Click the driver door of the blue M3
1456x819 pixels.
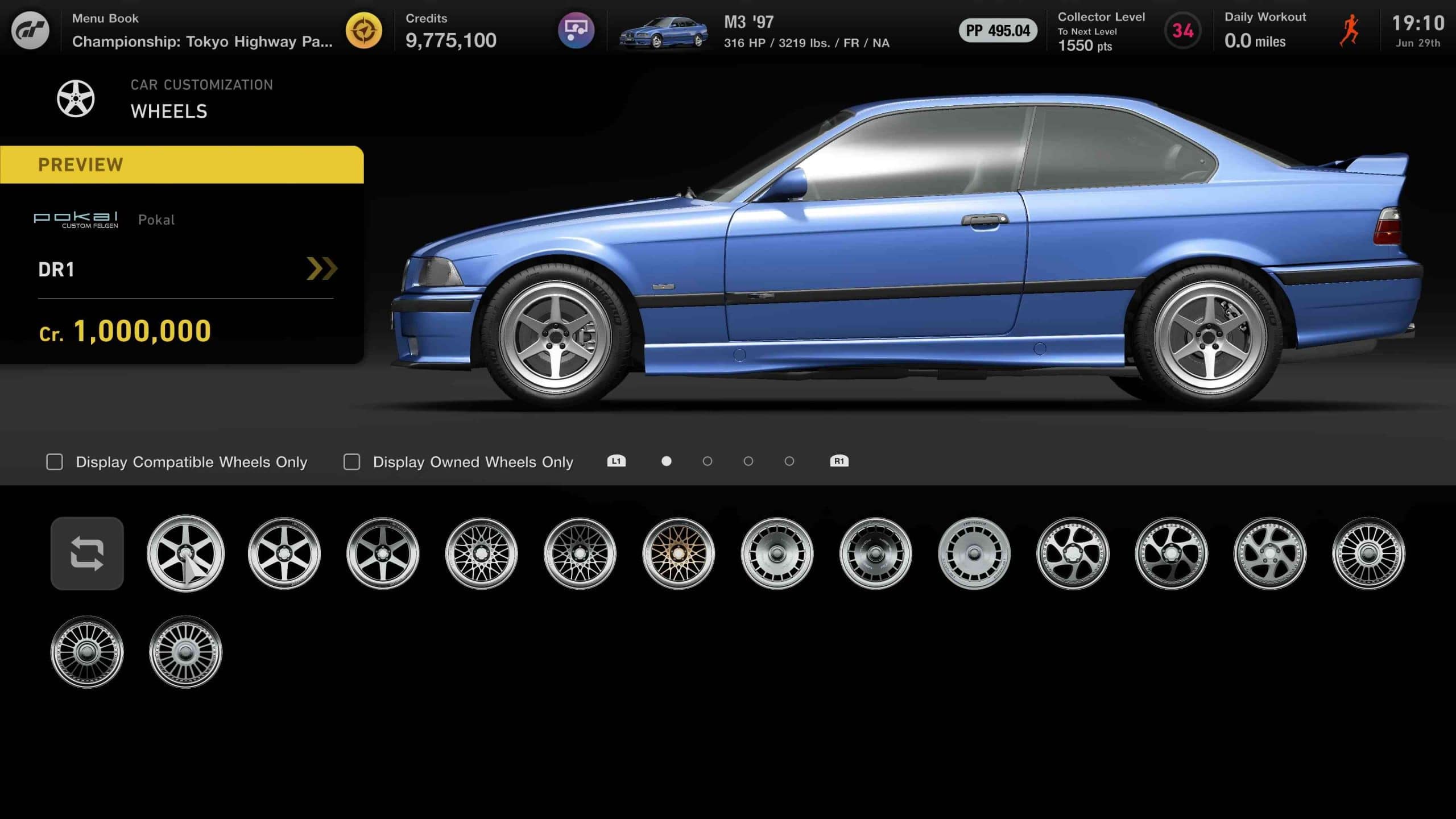point(876,267)
